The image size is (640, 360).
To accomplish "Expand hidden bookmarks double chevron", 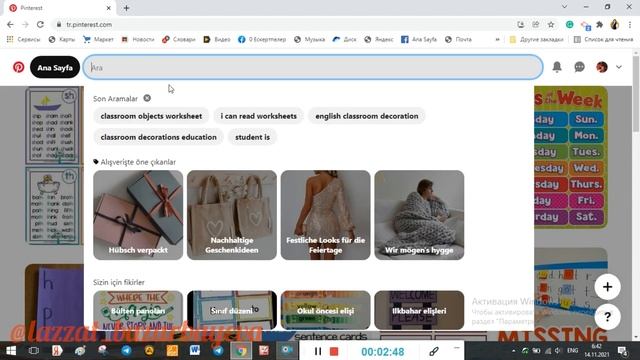I will (497, 40).
